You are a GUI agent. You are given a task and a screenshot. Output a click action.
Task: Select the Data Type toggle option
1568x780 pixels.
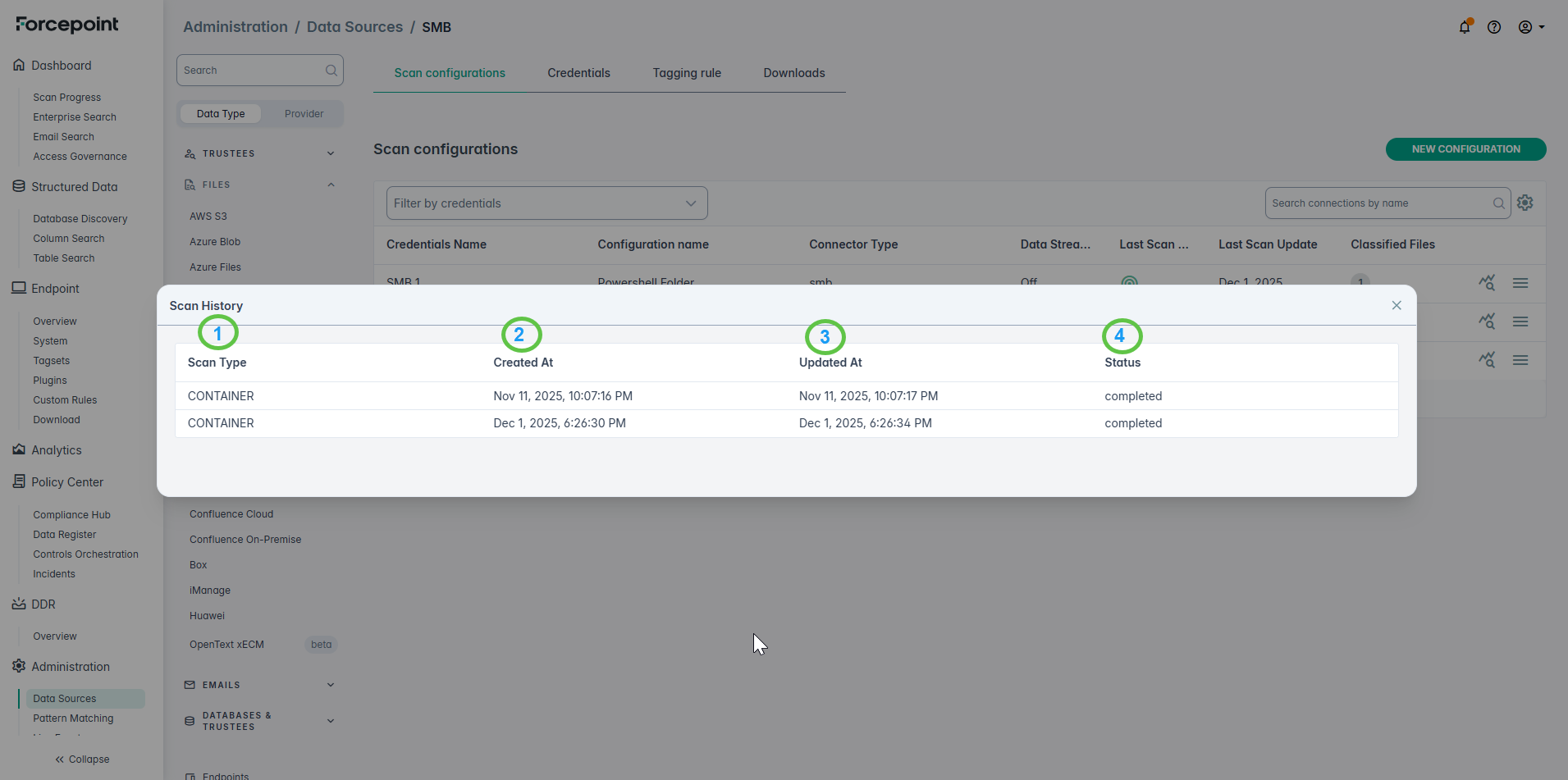point(221,114)
